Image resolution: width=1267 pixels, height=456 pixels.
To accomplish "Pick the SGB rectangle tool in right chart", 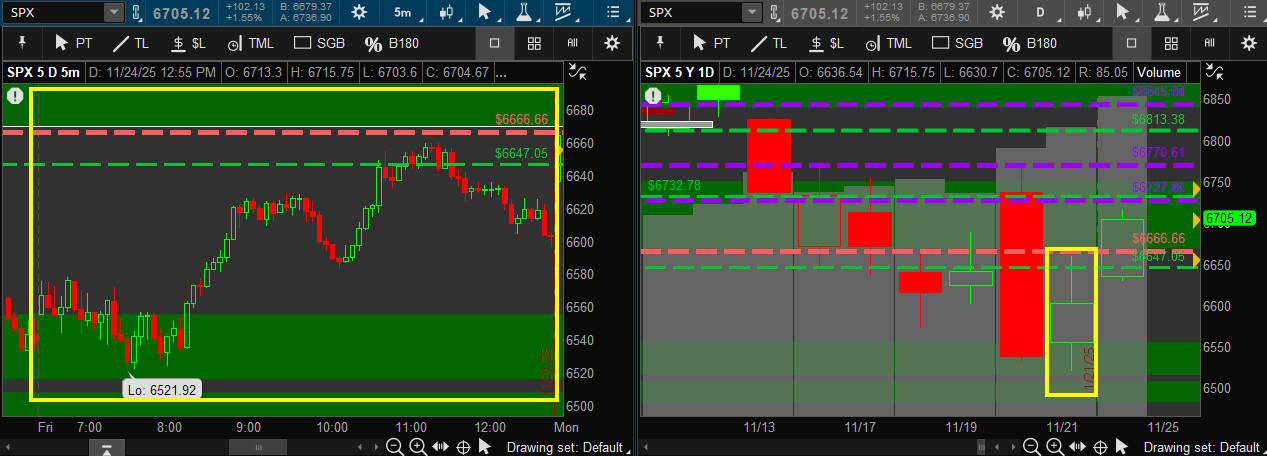I will pyautogui.click(x=956, y=44).
